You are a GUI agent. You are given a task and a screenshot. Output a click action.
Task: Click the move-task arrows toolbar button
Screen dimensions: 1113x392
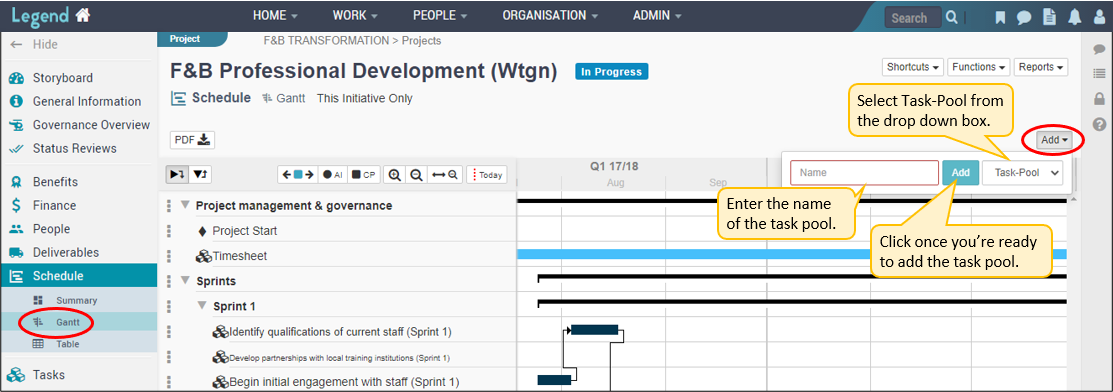click(297, 174)
